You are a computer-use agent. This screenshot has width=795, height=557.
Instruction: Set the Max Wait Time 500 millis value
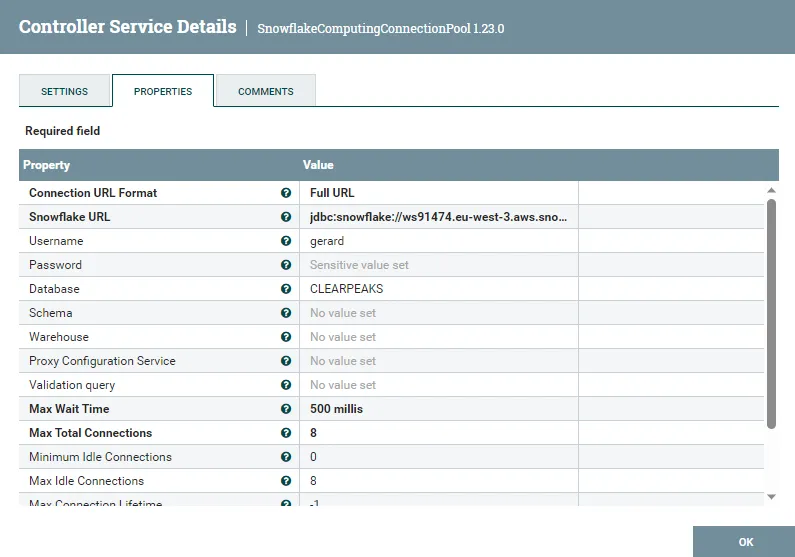coord(438,409)
